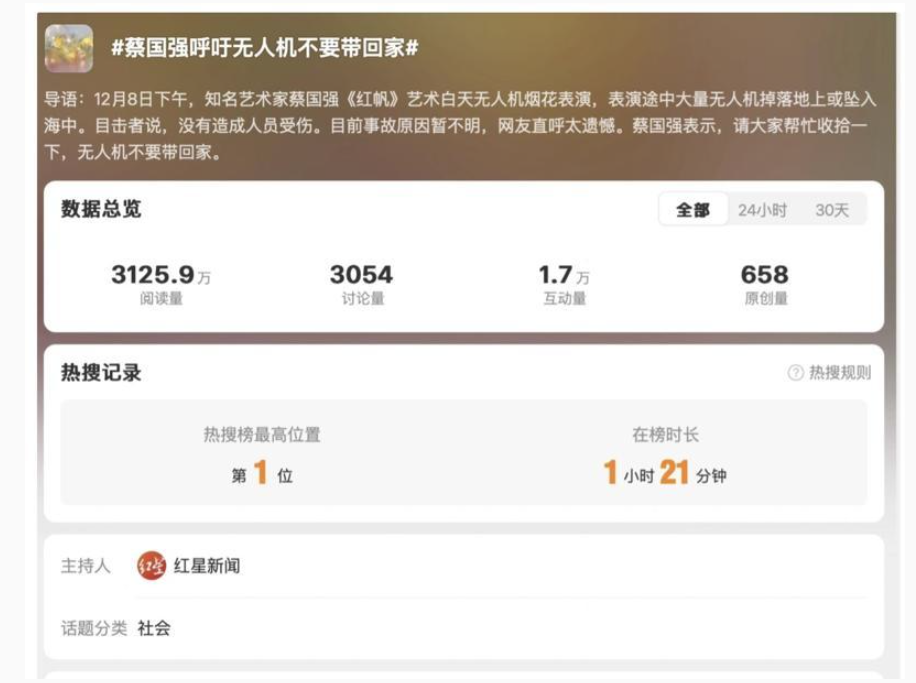Click the question mark icon beside 热搜规则

point(796,372)
